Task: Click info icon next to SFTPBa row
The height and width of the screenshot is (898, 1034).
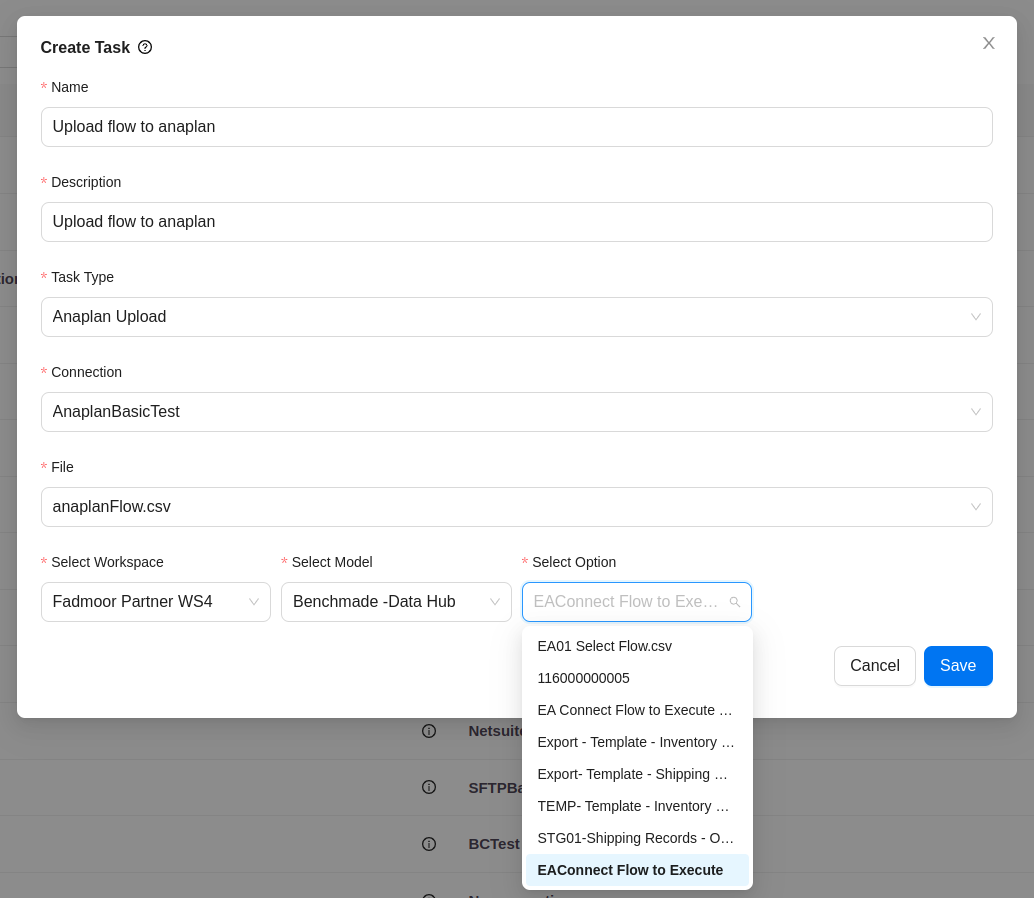Action: (x=429, y=787)
